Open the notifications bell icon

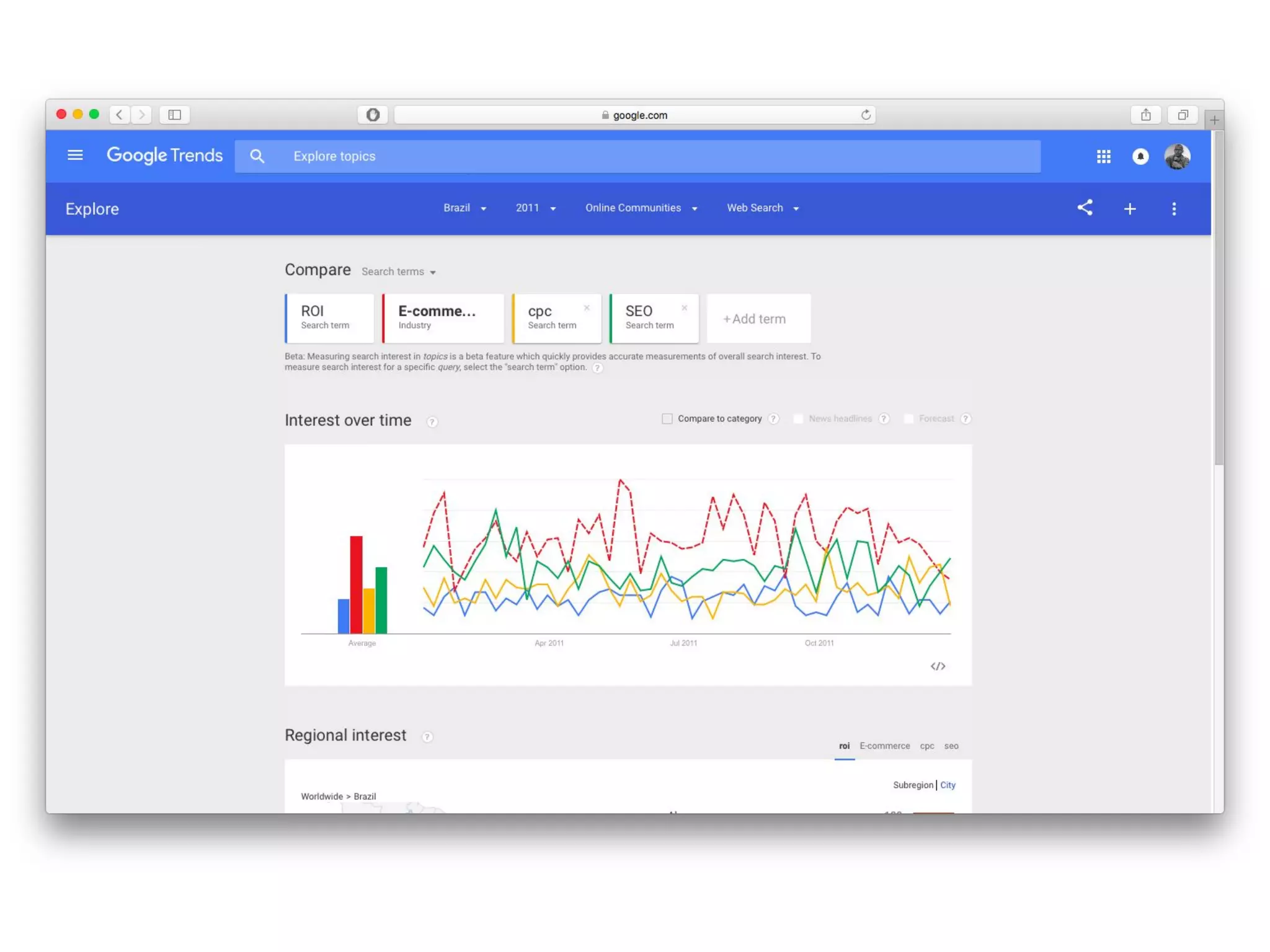coord(1140,156)
